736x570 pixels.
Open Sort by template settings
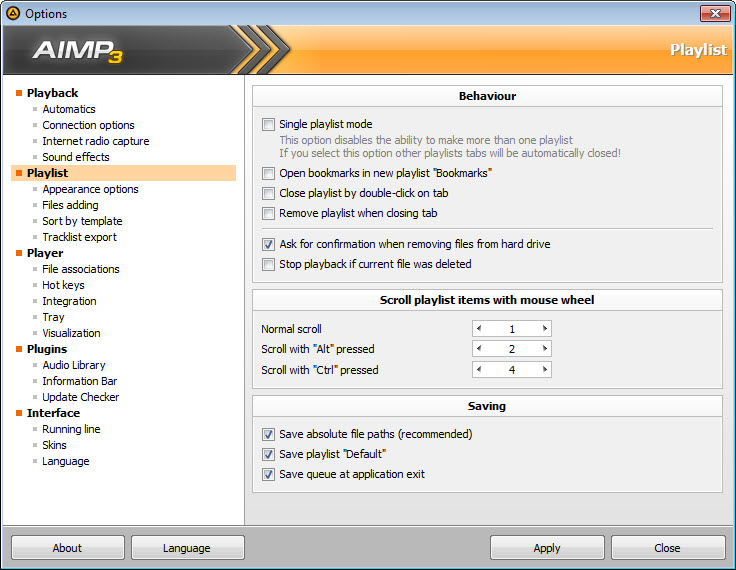pos(82,221)
